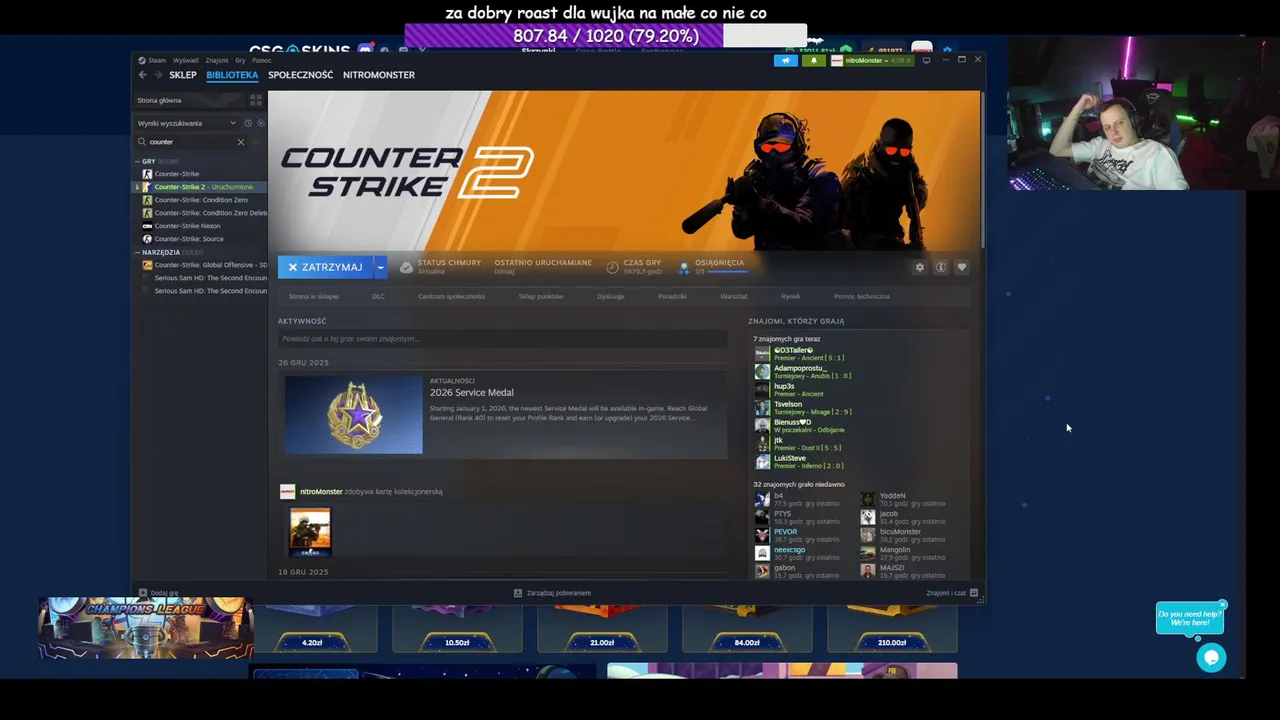Expand the Wyniki wyszukiwania dropdown
This screenshot has height=720, width=1280.
(233, 123)
